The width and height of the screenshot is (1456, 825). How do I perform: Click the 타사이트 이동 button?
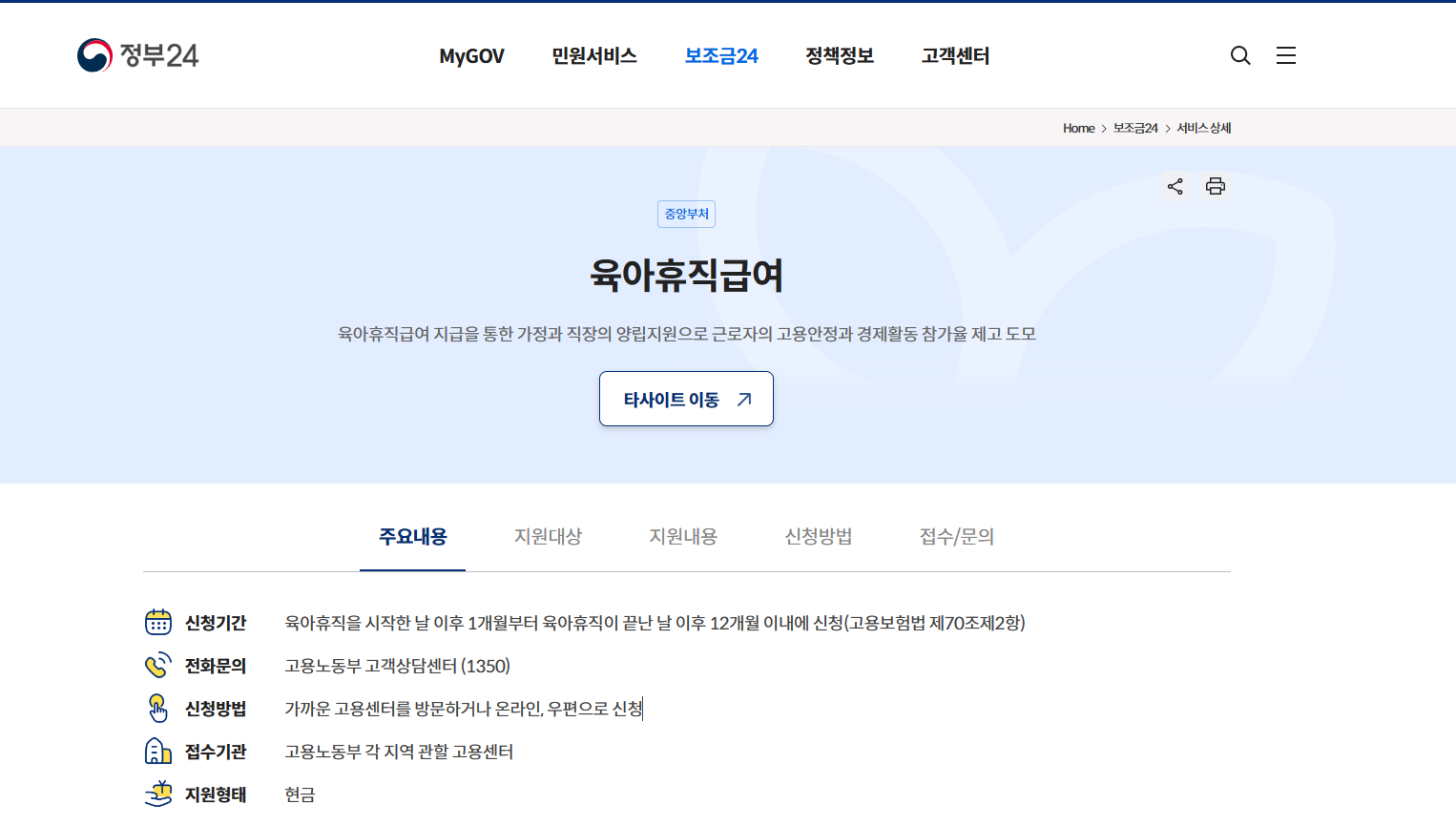(686, 399)
